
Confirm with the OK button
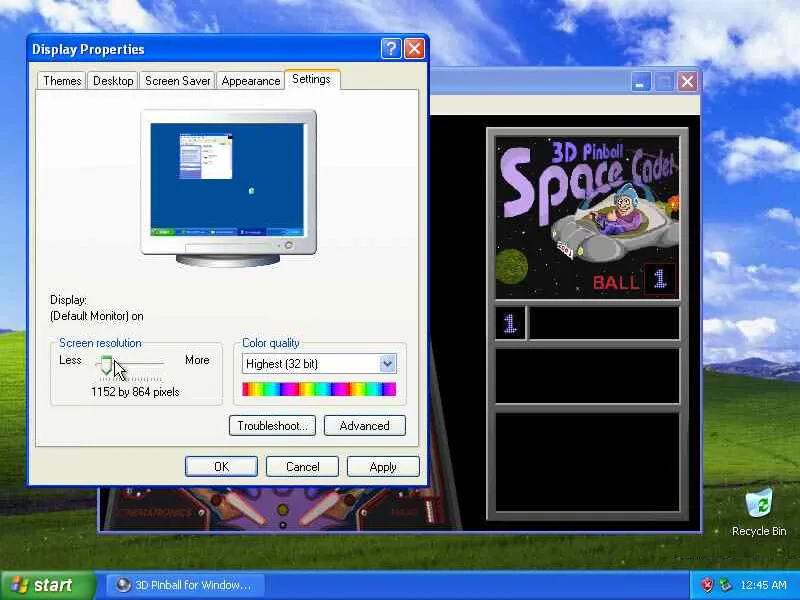point(221,467)
